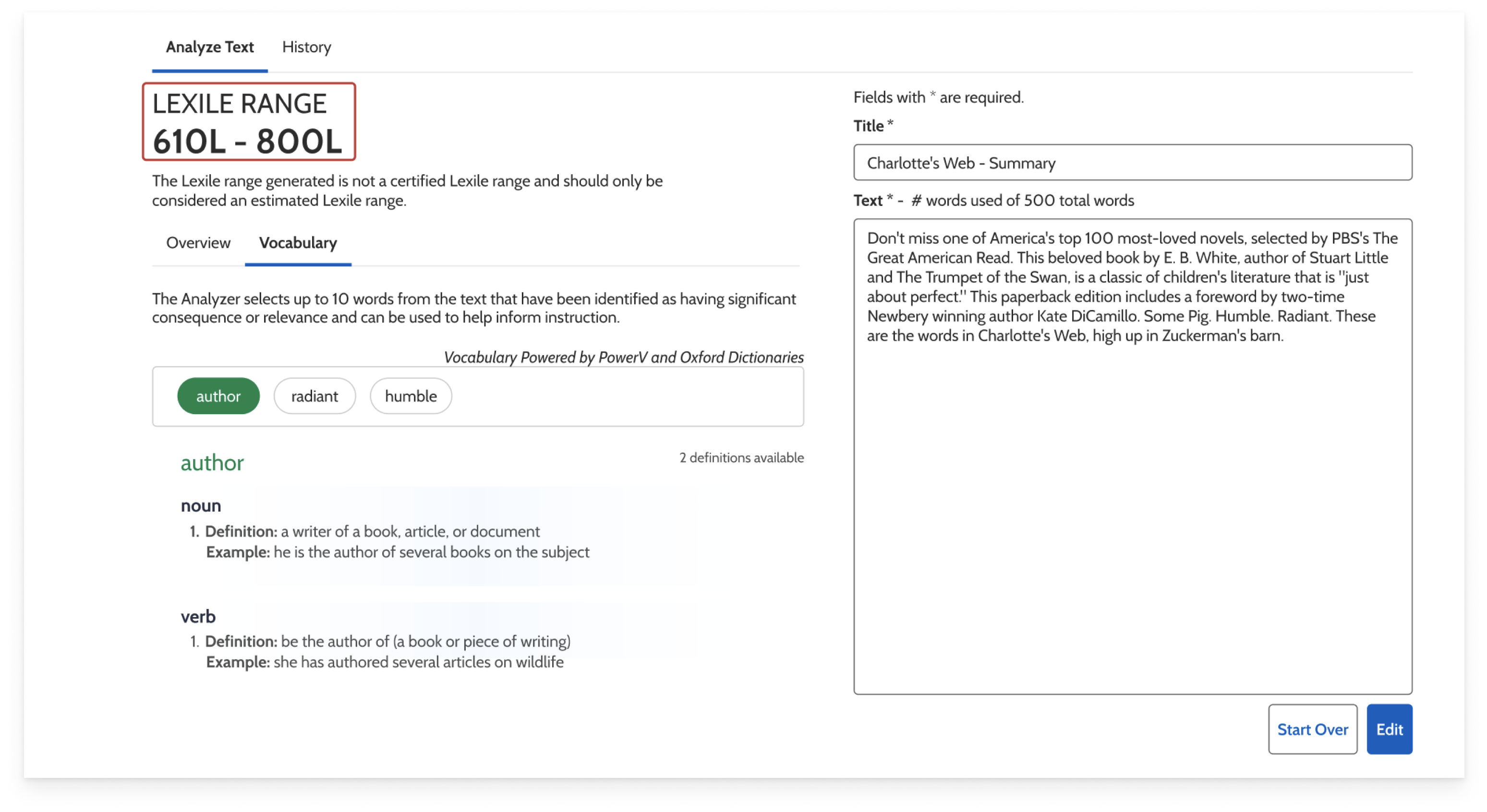
Task: Click the 'Start Over' button
Action: (x=1314, y=728)
